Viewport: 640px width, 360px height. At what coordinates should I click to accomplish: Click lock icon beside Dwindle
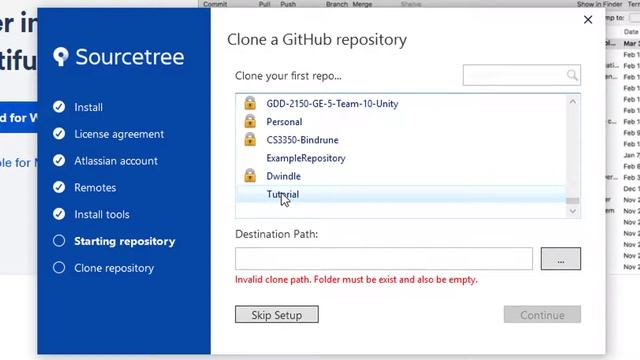[x=250, y=176]
